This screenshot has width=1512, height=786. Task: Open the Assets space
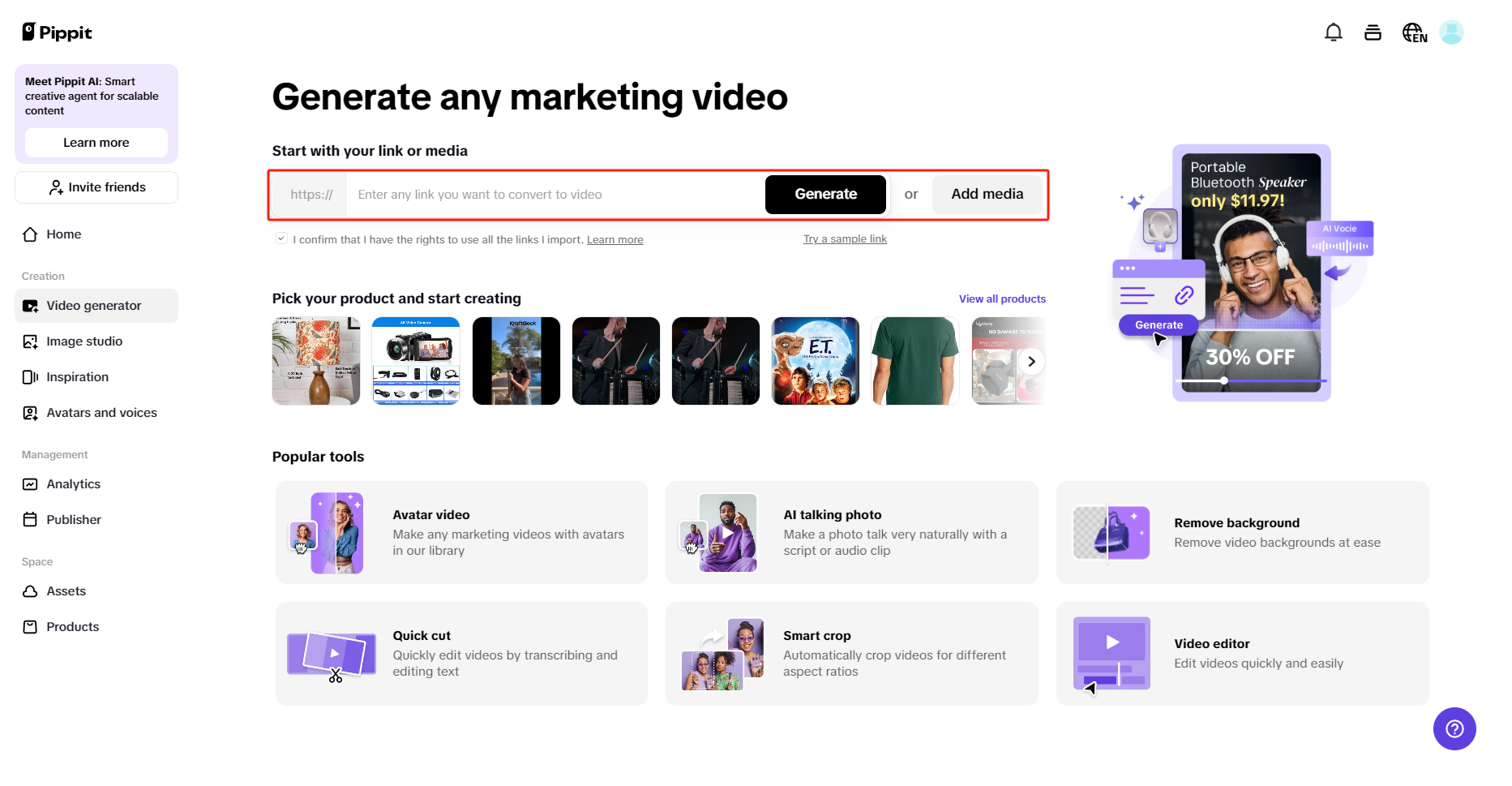coord(66,591)
